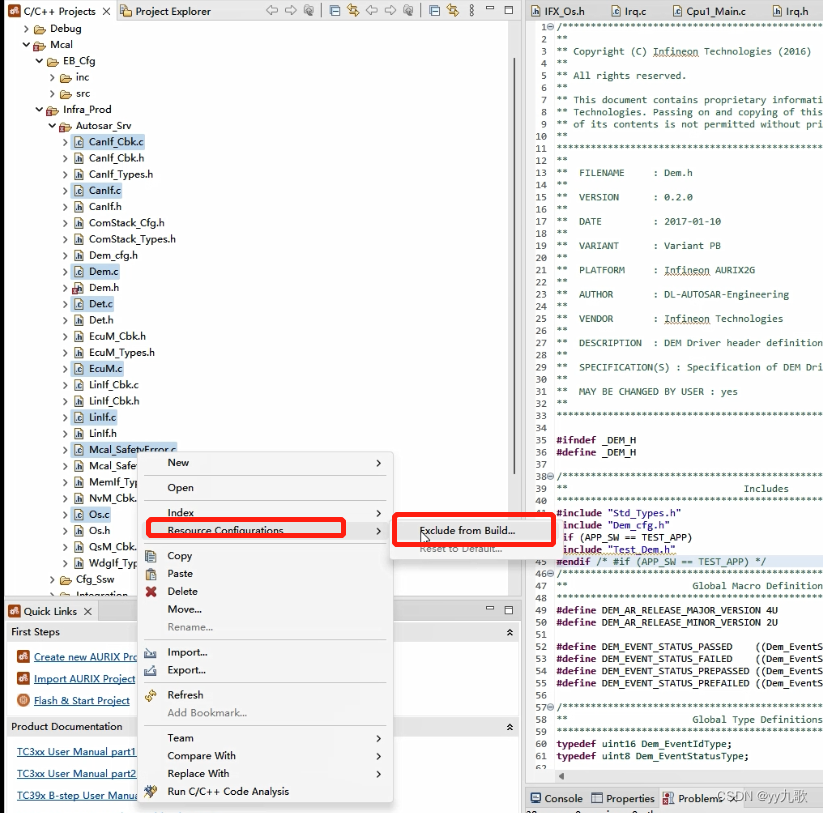
Task: Click the Refresh icon in context menu
Action: tap(151, 695)
